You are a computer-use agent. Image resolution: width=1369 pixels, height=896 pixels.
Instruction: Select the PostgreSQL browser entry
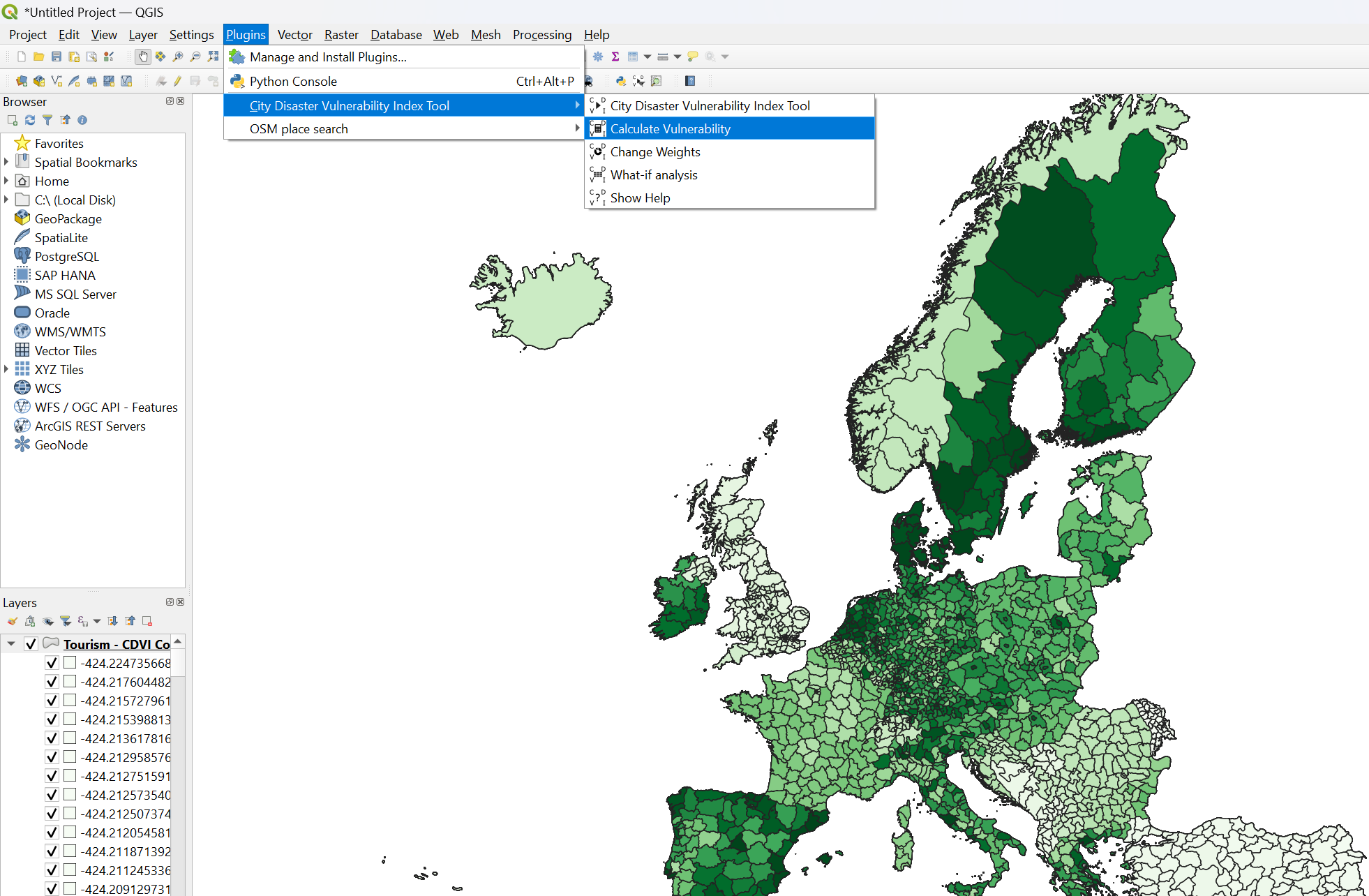(x=67, y=256)
